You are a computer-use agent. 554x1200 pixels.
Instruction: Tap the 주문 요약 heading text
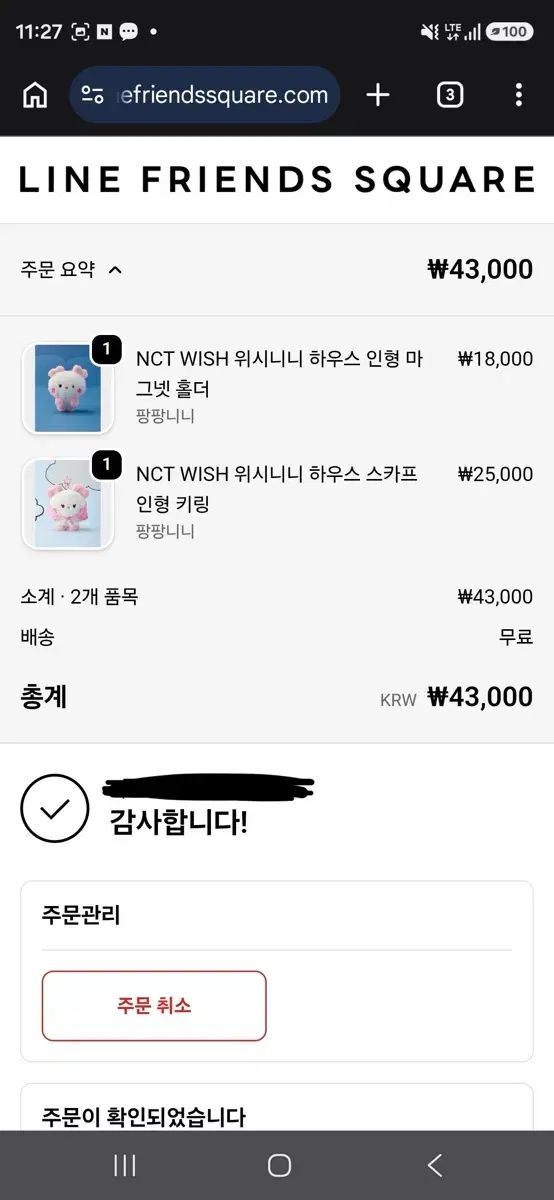pos(57,270)
